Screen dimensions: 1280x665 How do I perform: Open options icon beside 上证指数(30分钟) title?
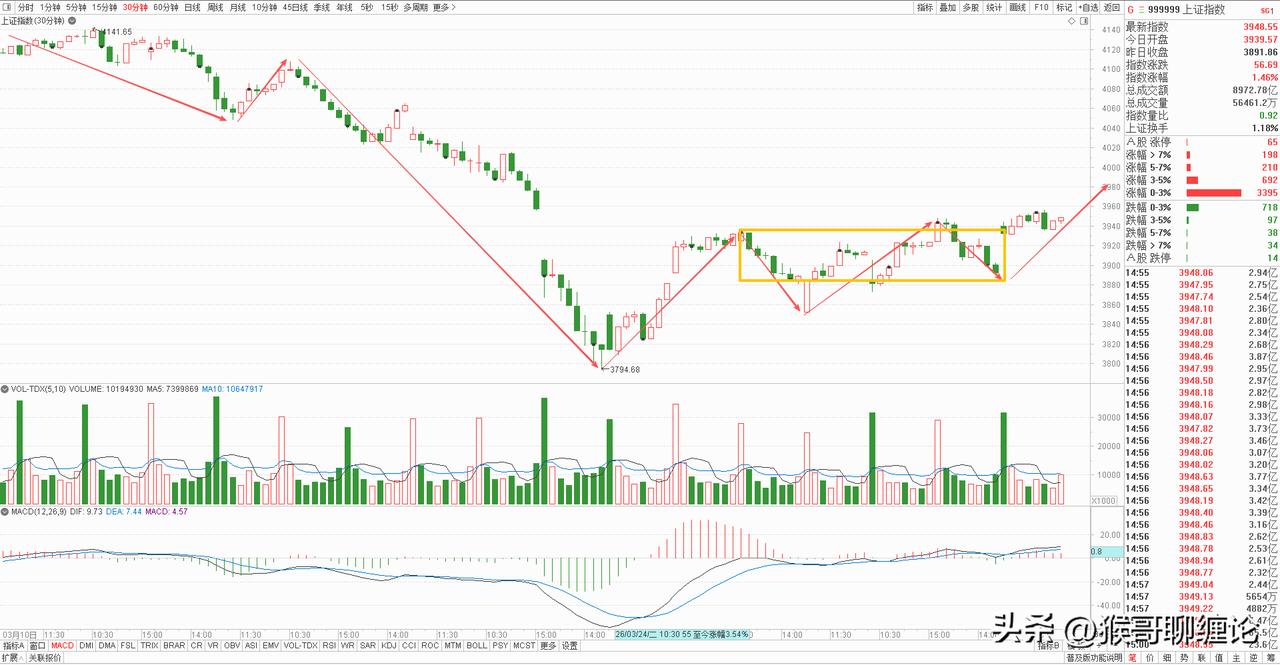pyautogui.click(x=72, y=21)
